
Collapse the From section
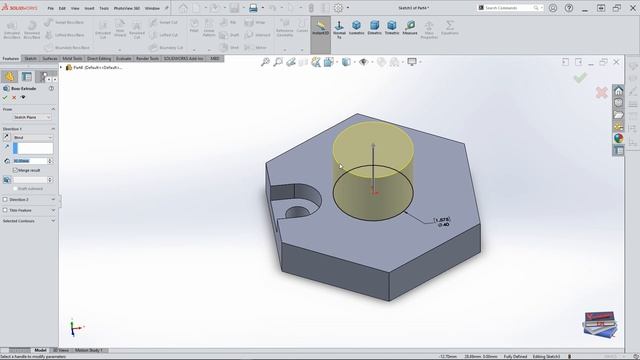[x=53, y=109]
